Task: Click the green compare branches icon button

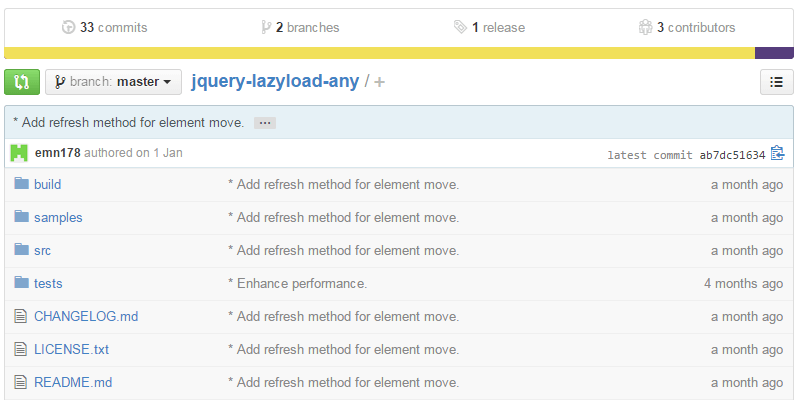Action: tap(22, 82)
